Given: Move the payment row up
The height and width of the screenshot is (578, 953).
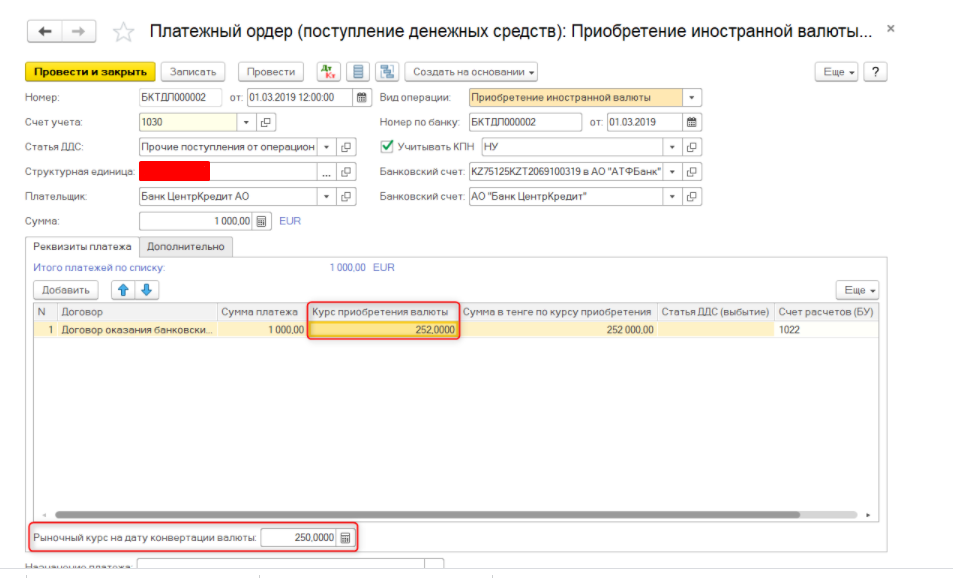Looking at the screenshot, I should click(125, 290).
